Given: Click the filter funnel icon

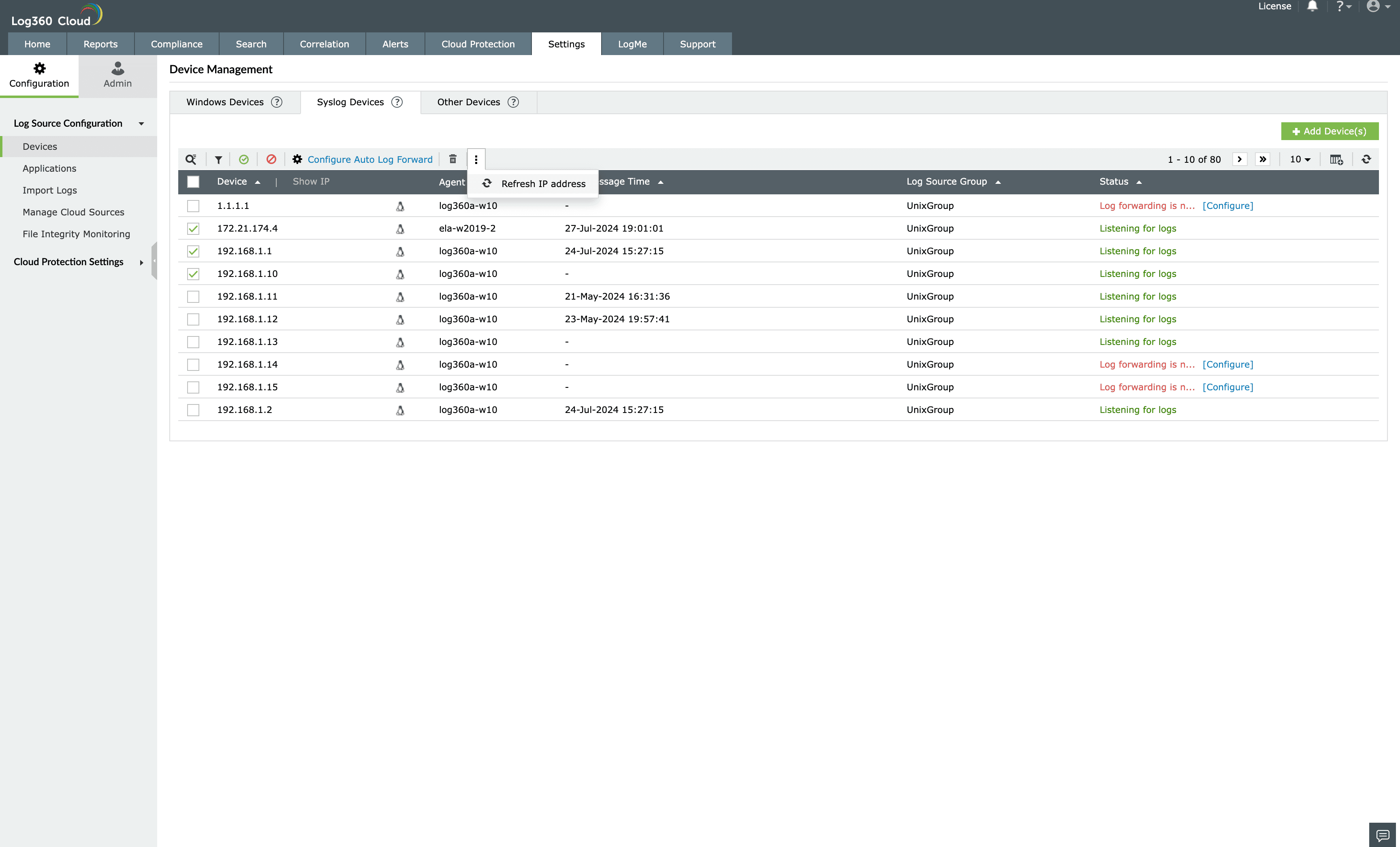Looking at the screenshot, I should (218, 160).
